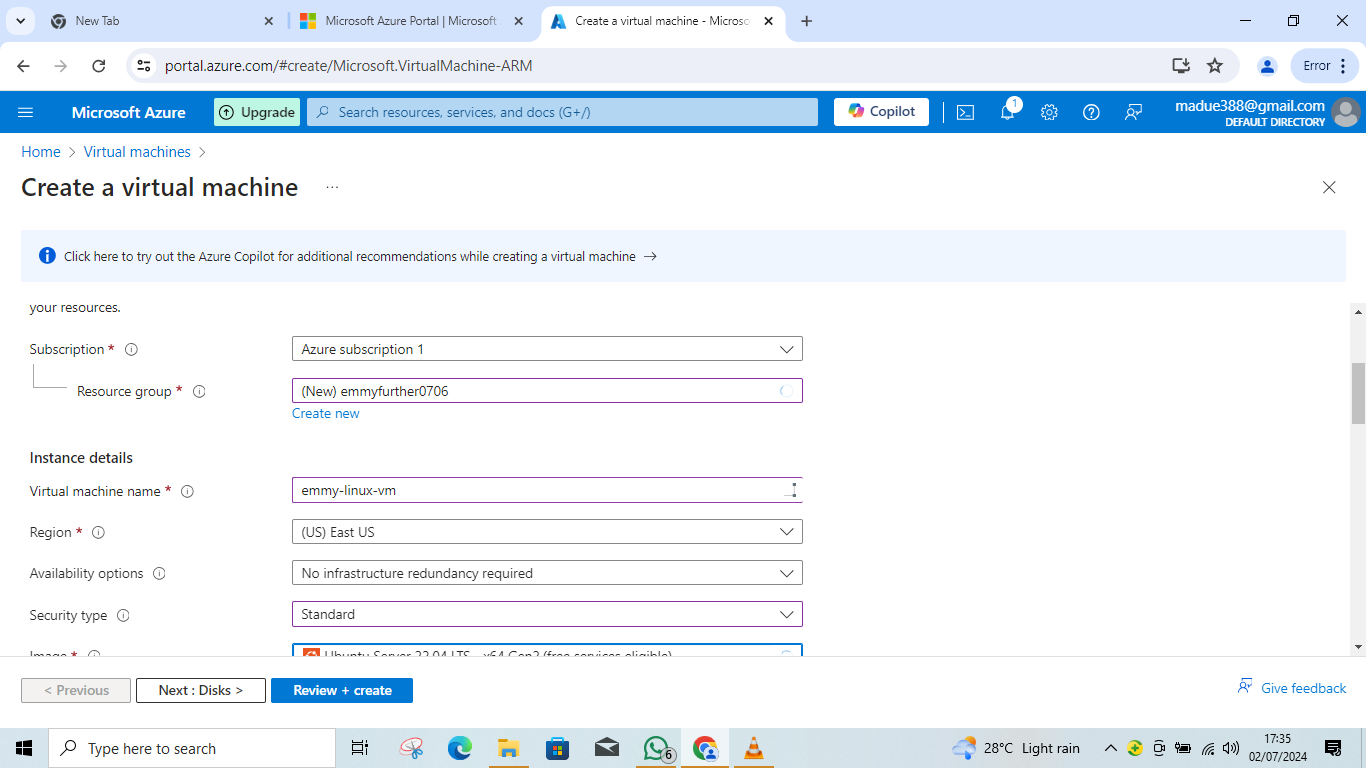Click Review + create button
The image size is (1366, 768).
[342, 690]
